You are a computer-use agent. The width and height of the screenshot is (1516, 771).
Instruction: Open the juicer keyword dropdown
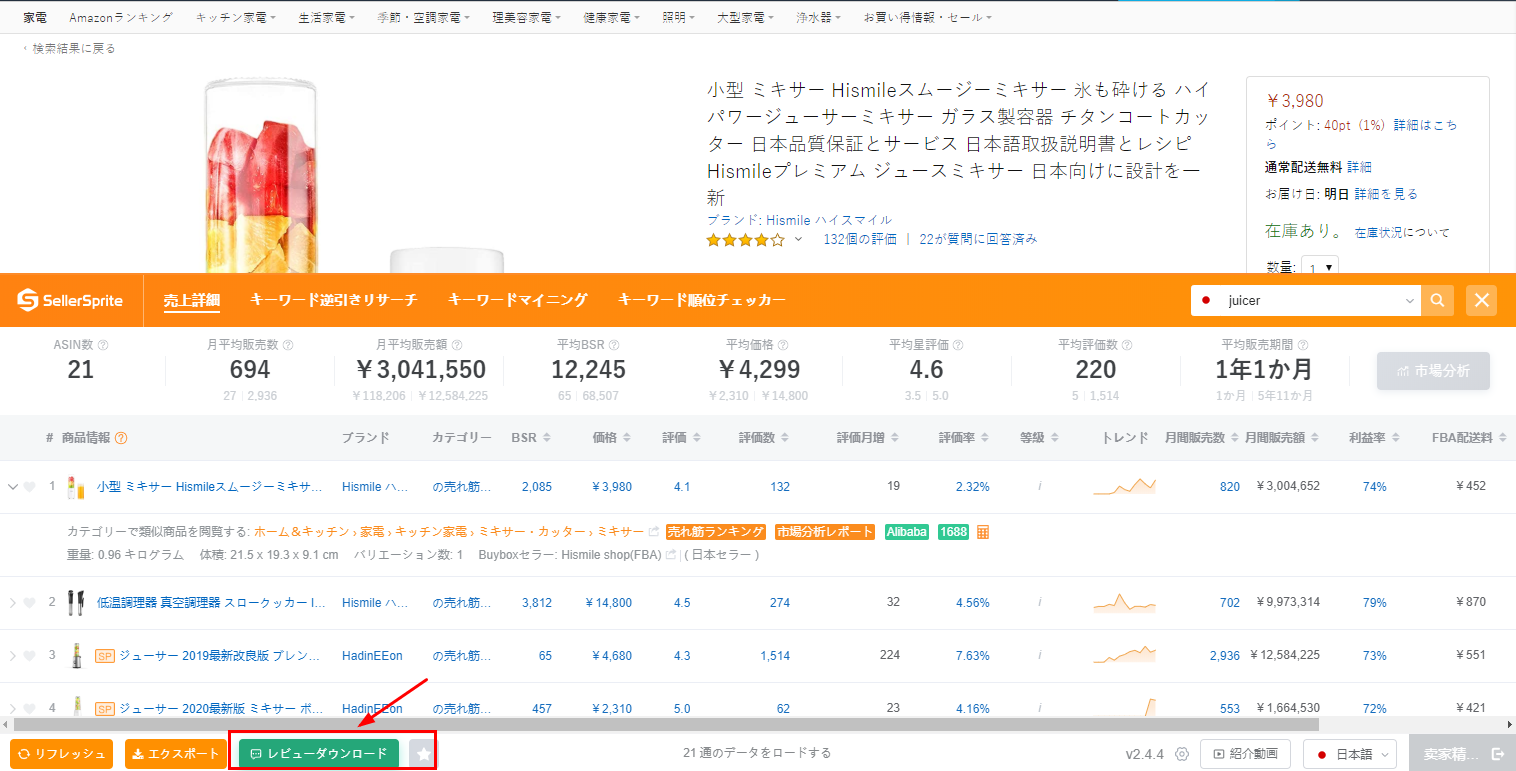(1410, 300)
